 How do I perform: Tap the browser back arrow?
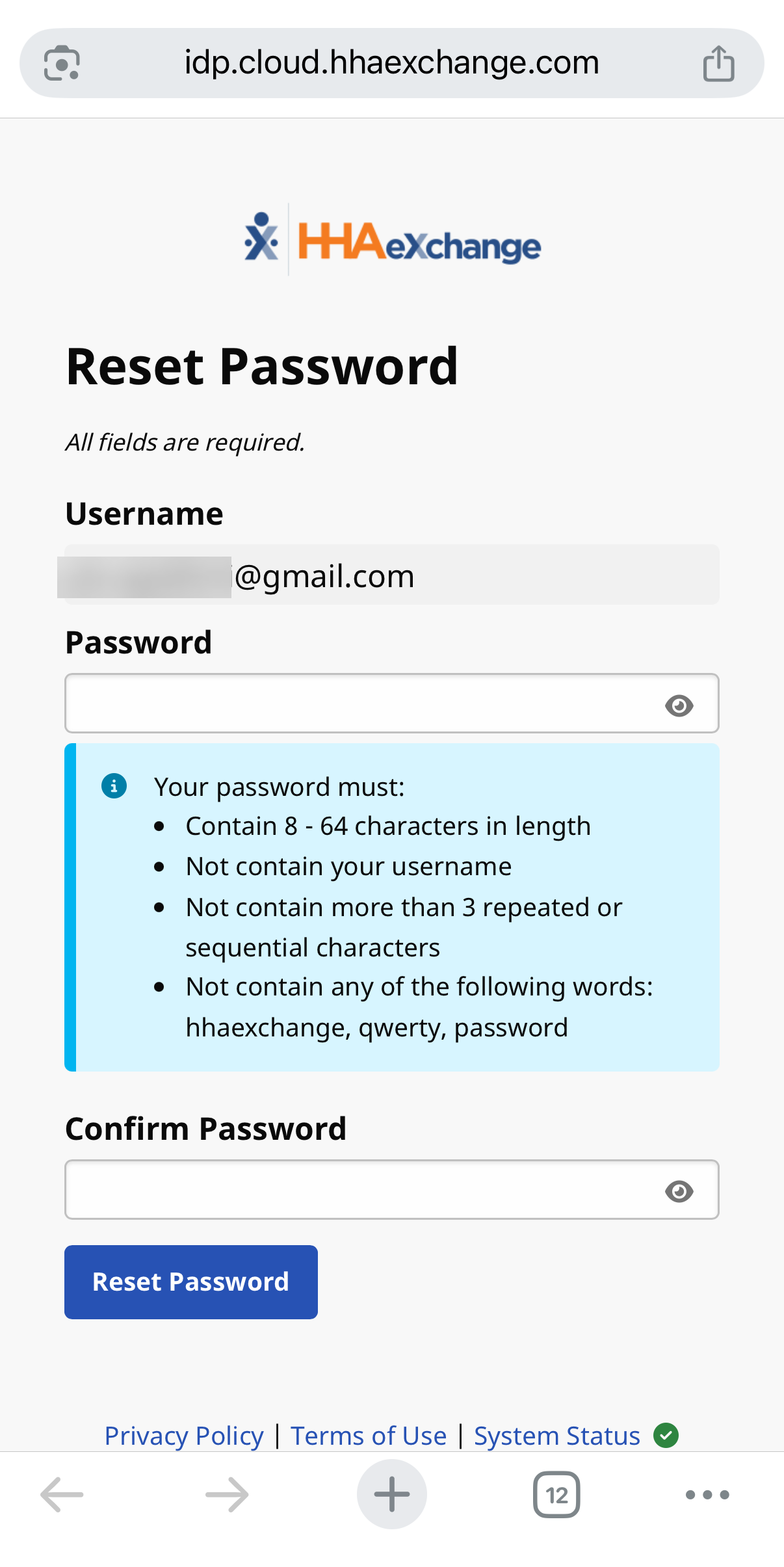[x=62, y=1494]
